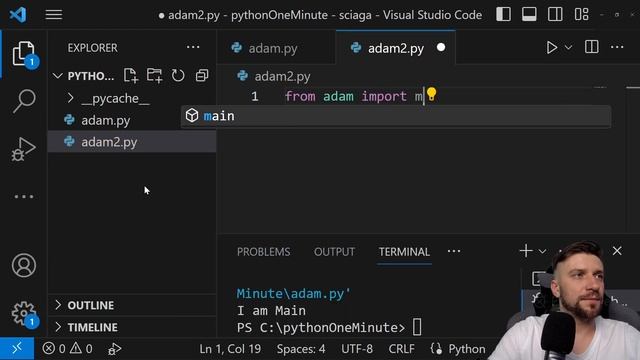
Task: Open the Run and Debug view
Action: [x=24, y=149]
